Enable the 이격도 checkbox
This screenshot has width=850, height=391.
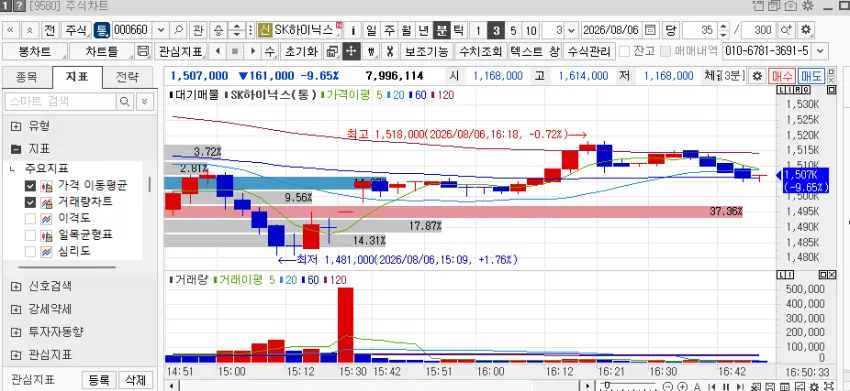click(x=30, y=219)
